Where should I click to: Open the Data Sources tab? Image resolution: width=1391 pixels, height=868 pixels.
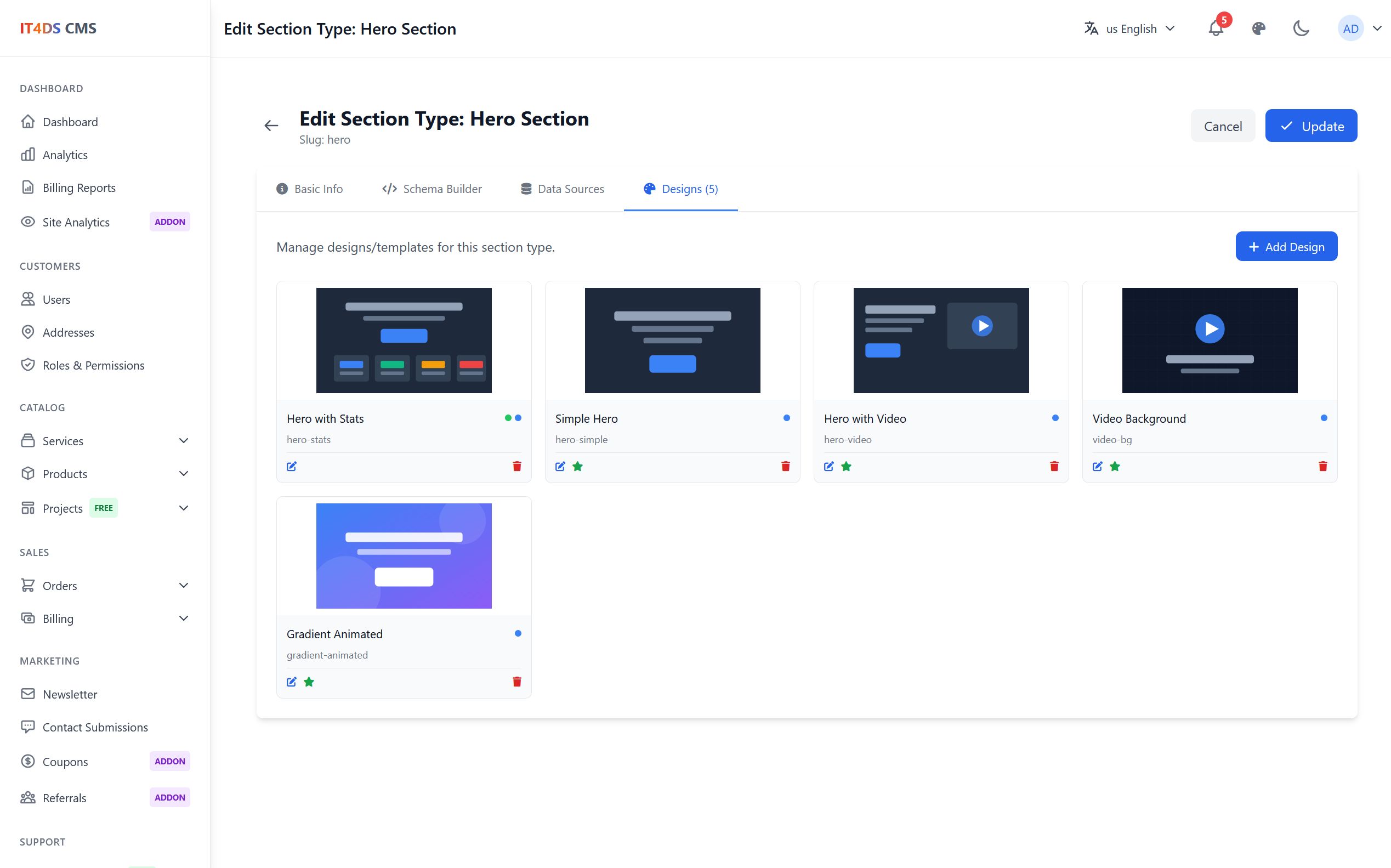[562, 189]
